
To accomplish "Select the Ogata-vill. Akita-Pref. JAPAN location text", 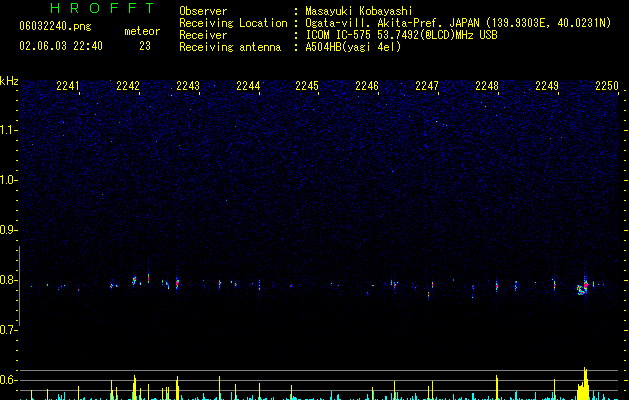I will pyautogui.click(x=458, y=23).
